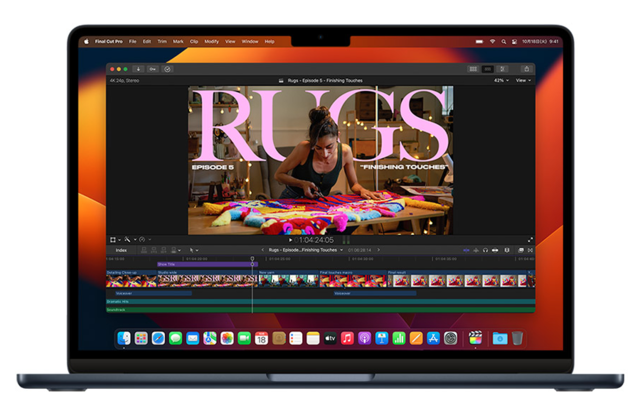
Task: Click the Import Media arrow icon
Action: click(x=140, y=69)
